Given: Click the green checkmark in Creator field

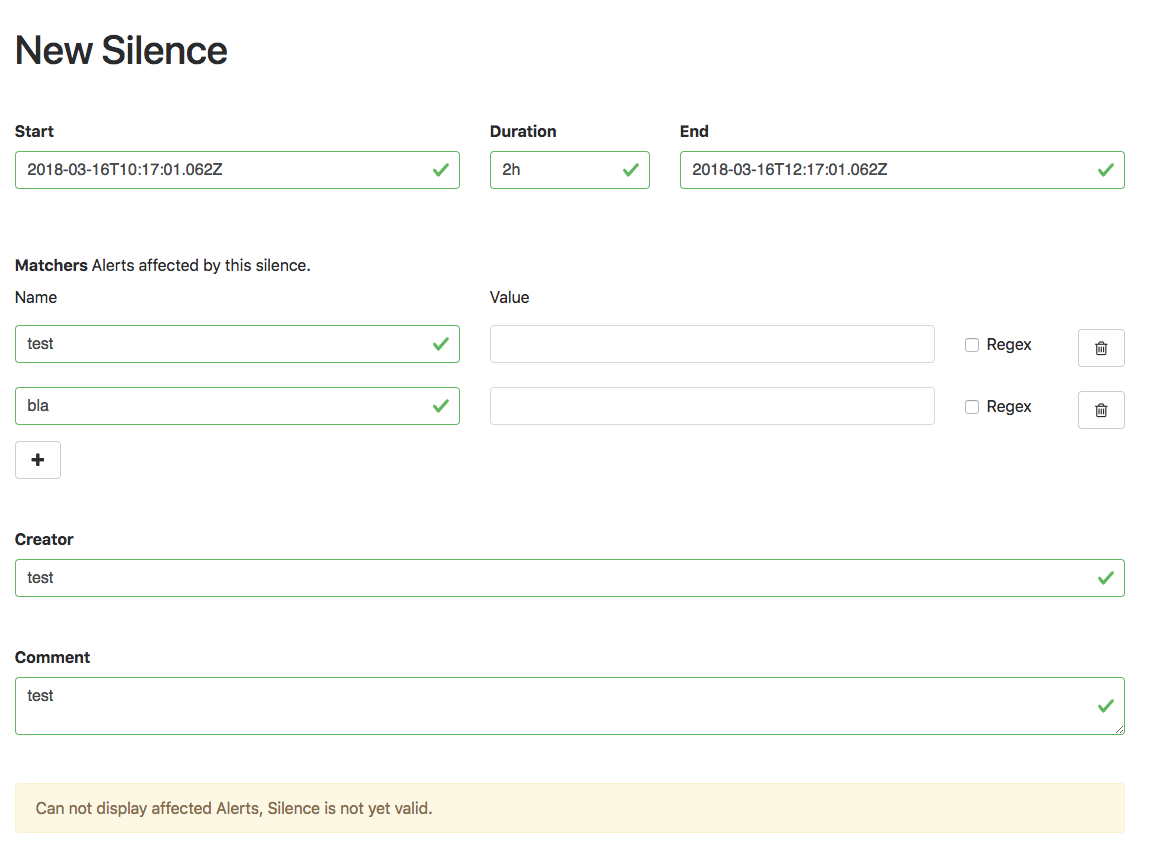Looking at the screenshot, I should click(1105, 578).
